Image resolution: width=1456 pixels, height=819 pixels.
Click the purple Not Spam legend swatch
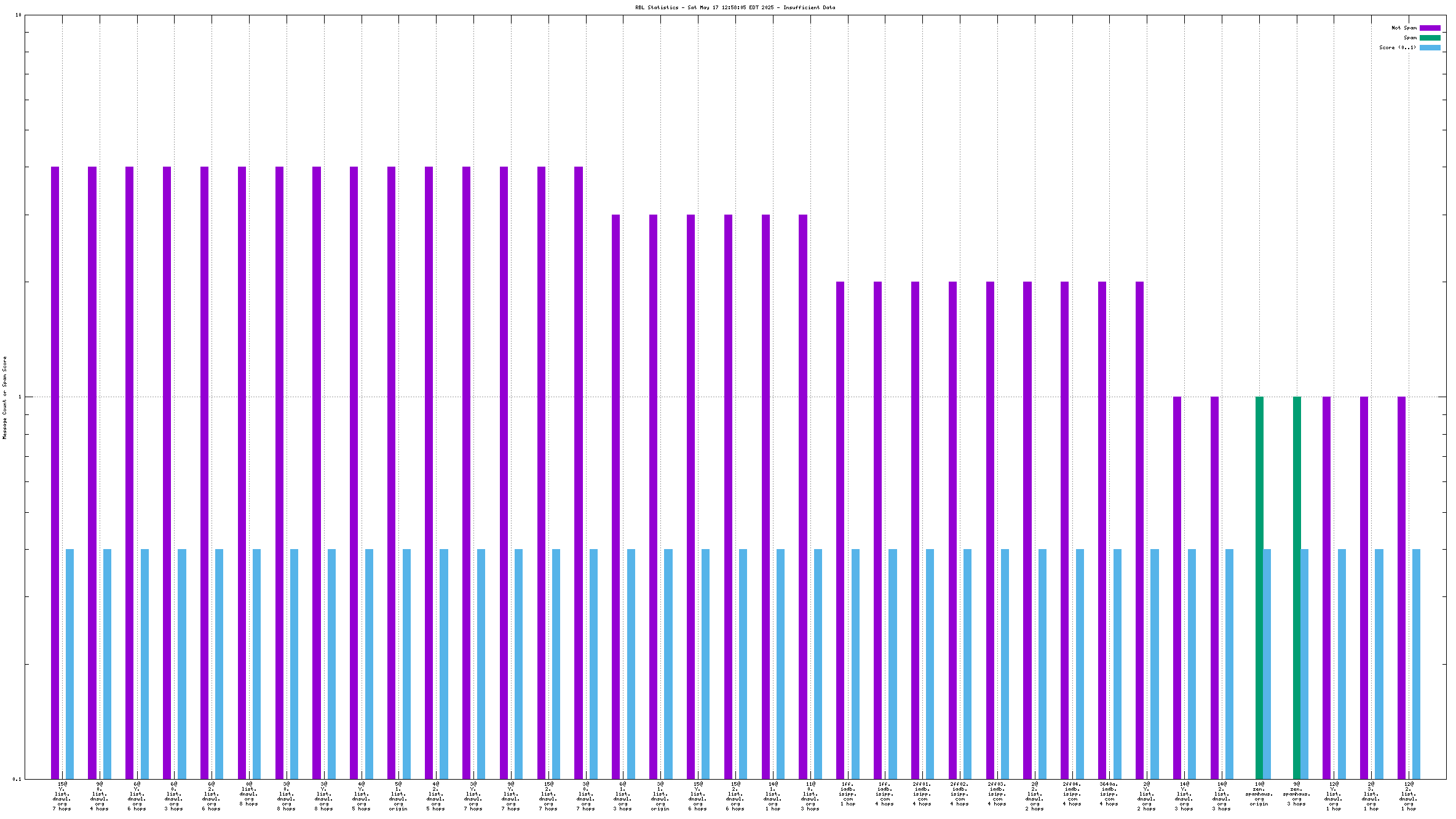click(1430, 28)
